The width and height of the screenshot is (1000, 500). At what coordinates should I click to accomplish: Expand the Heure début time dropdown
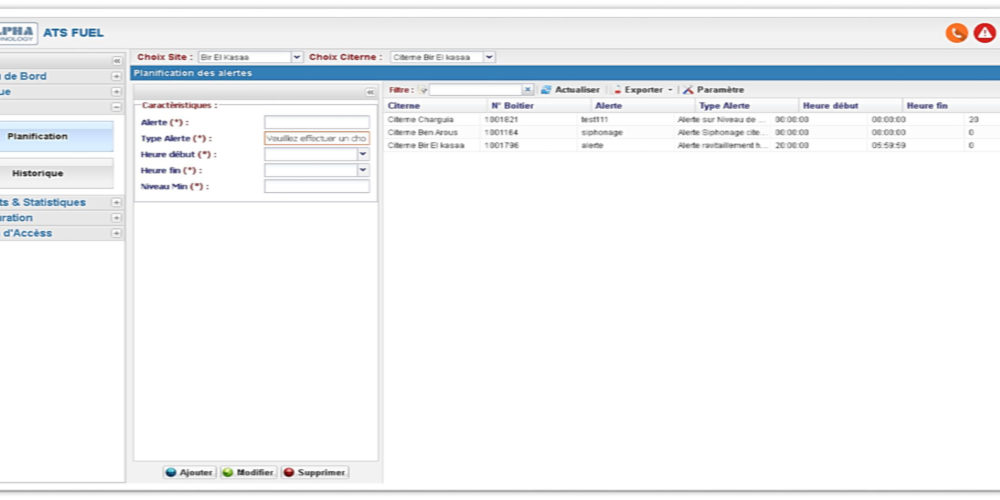(363, 155)
